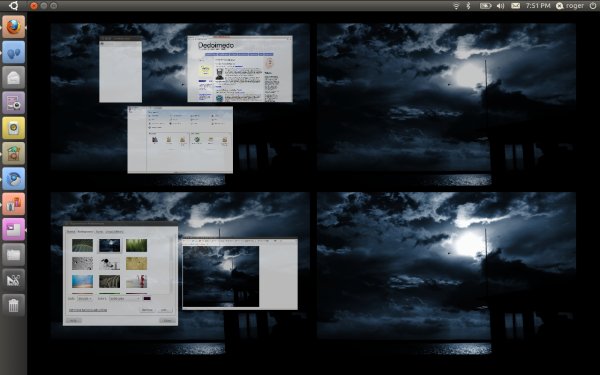Open the Style dropdown in Appearance Preferences
Screen dimensions: 600x375
click(85, 298)
